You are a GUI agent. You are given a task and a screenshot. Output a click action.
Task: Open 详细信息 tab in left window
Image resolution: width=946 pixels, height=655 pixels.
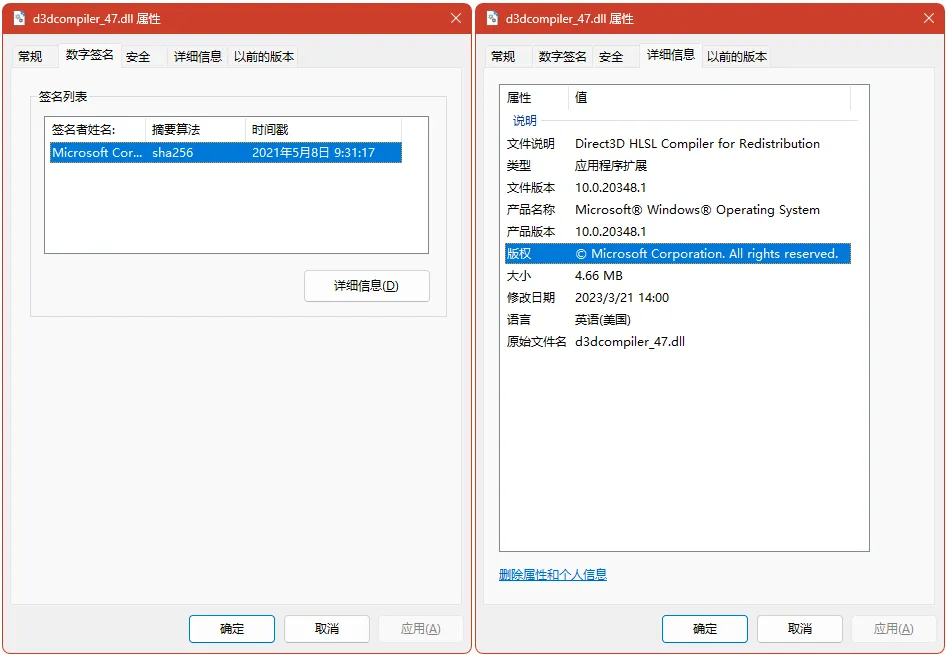coord(198,57)
